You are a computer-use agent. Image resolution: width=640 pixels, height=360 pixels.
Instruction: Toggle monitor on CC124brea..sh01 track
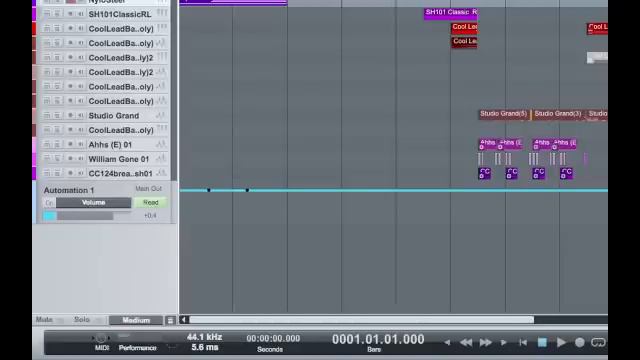tap(80, 173)
